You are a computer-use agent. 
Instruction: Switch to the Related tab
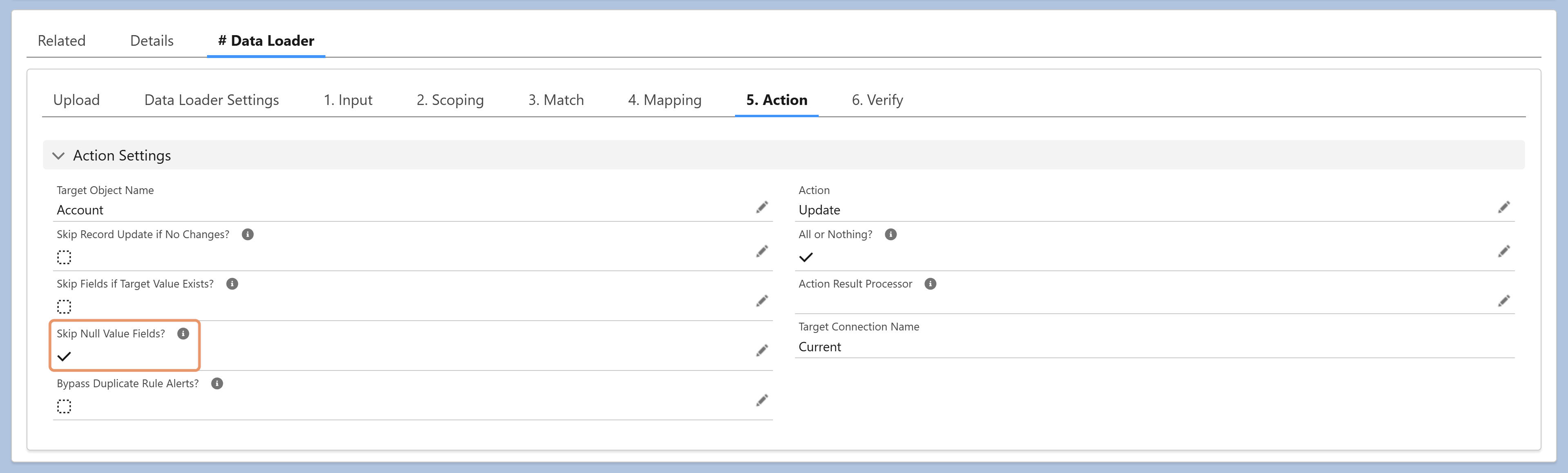(62, 41)
